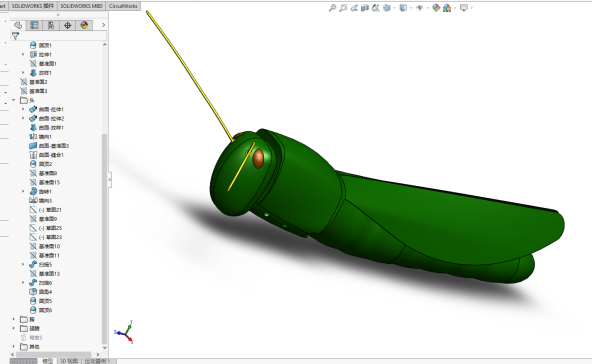Expand the 胸 folder
This screenshot has height=364, width=592.
(14, 319)
